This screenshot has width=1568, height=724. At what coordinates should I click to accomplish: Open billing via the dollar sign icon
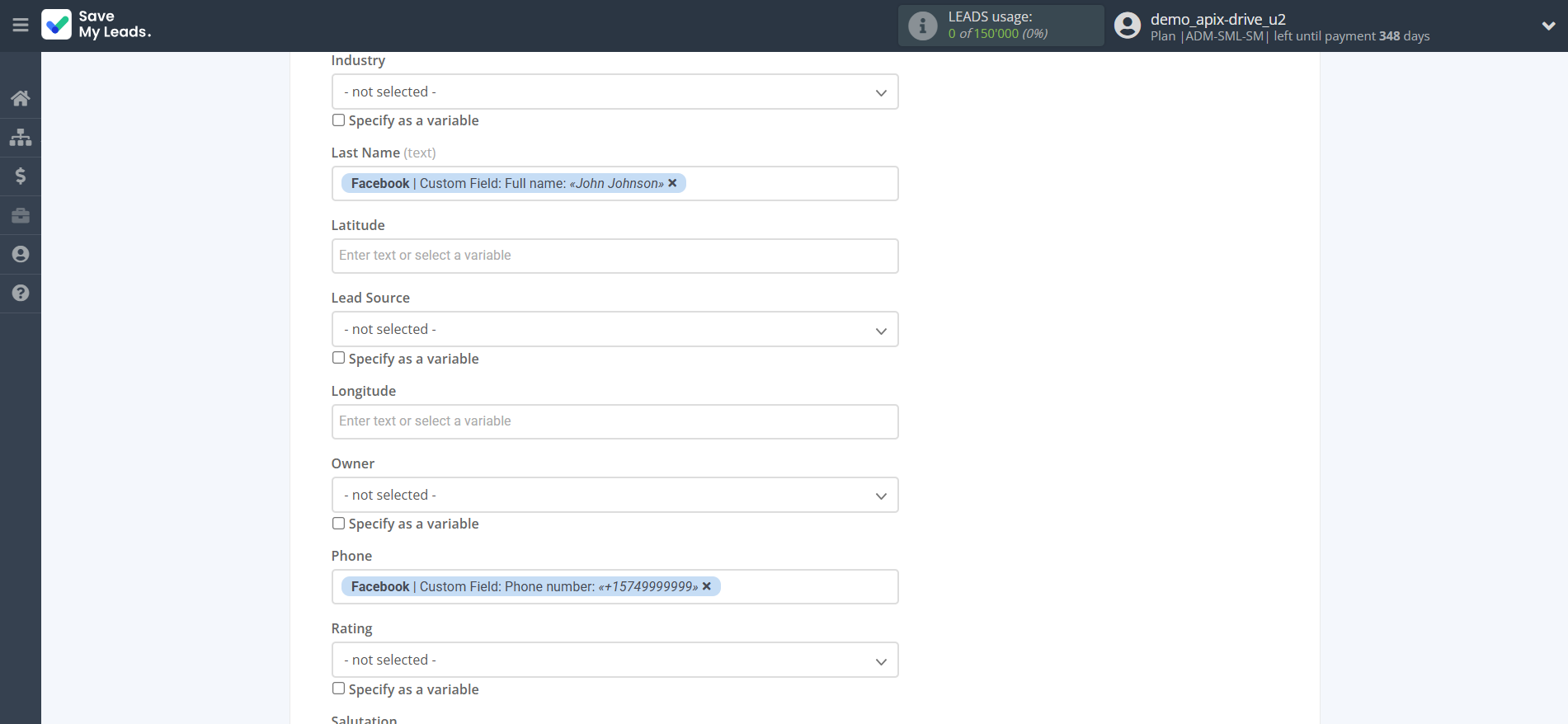[x=21, y=176]
